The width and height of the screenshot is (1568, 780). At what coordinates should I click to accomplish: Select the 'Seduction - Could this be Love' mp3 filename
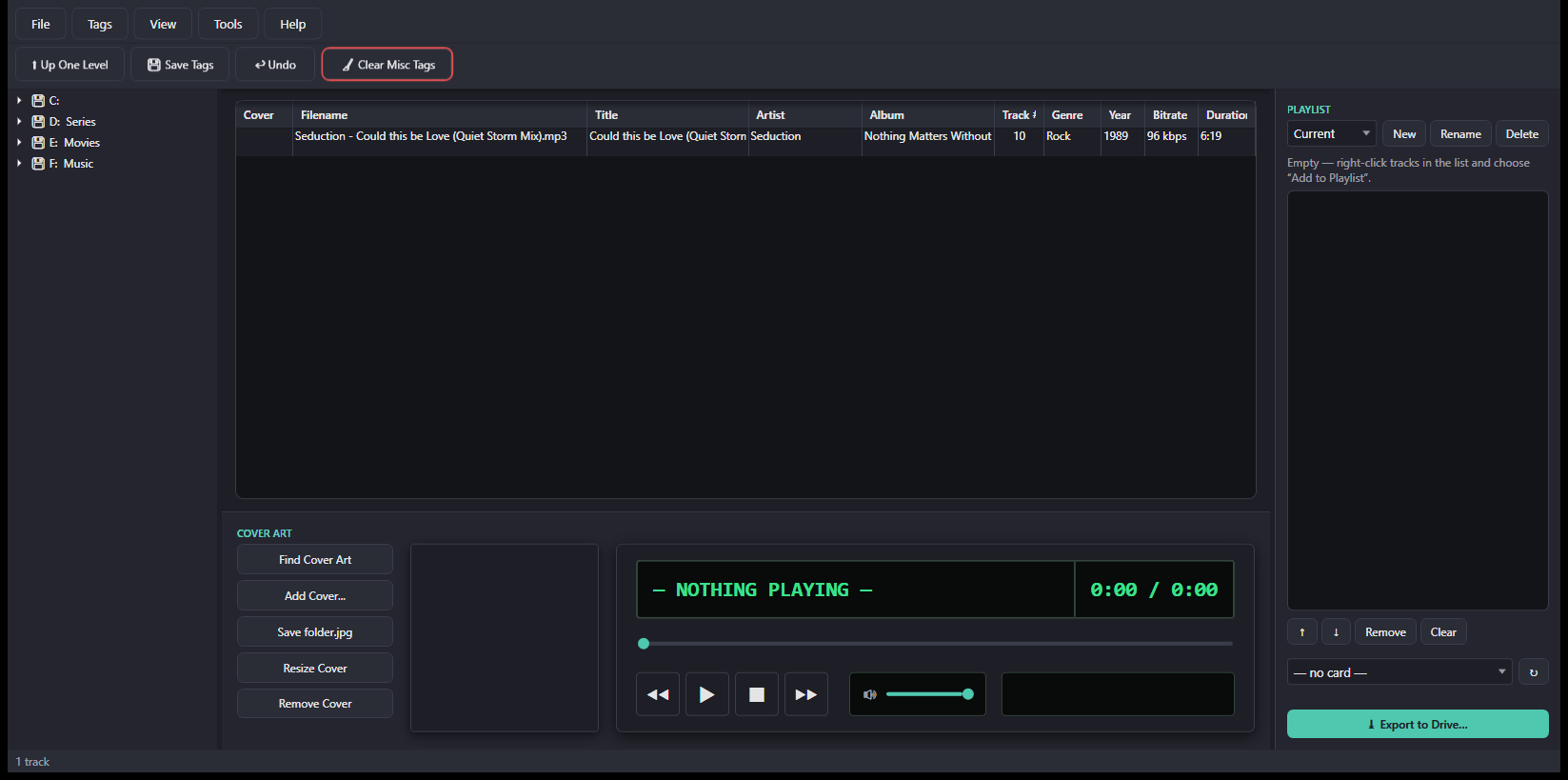[431, 136]
